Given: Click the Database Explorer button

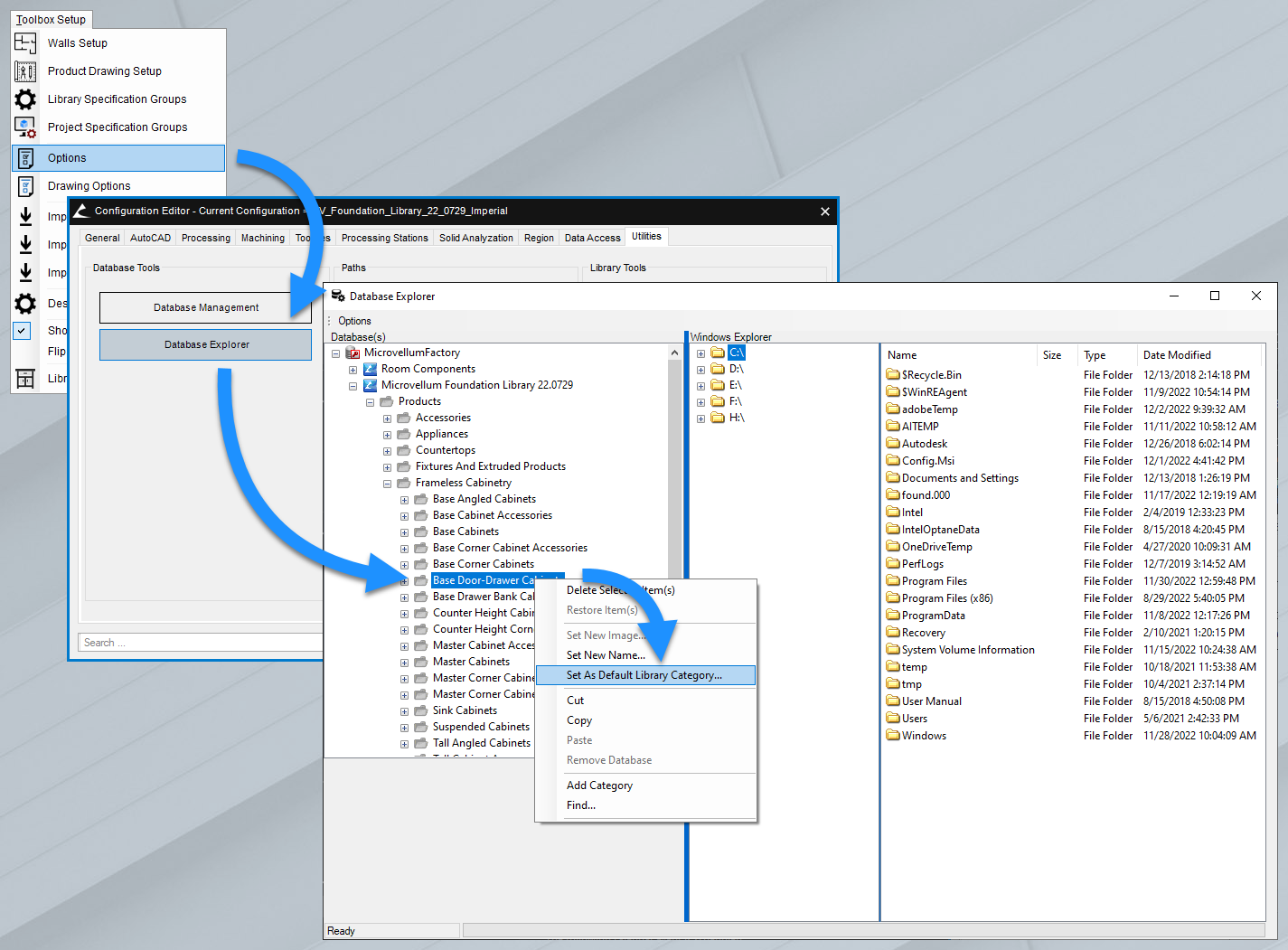Looking at the screenshot, I should click(205, 344).
